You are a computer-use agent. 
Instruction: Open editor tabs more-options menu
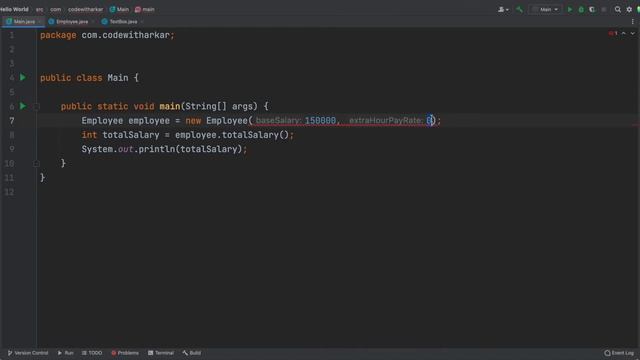pos(633,22)
